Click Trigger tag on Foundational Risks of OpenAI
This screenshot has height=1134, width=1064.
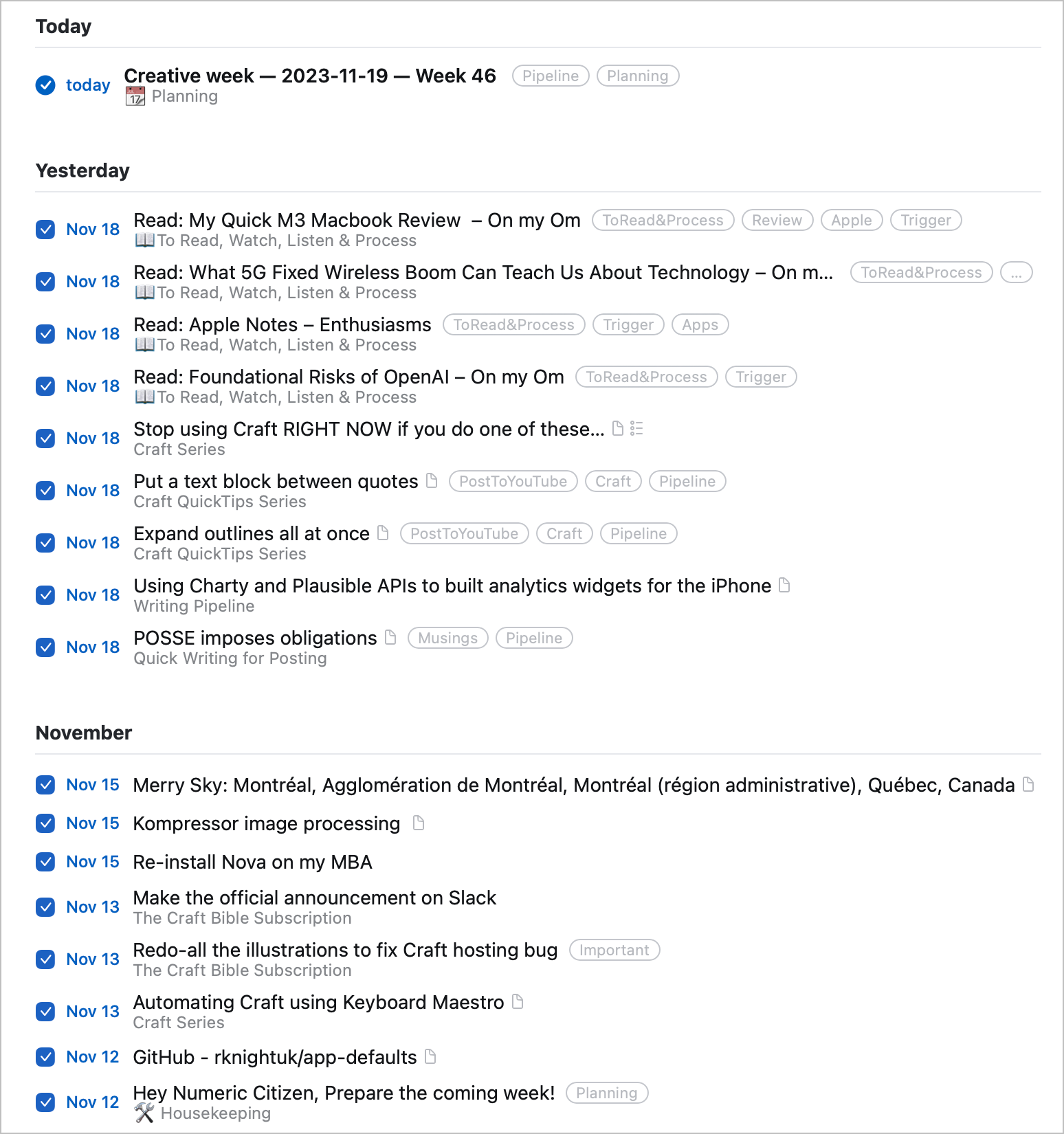pos(761,377)
